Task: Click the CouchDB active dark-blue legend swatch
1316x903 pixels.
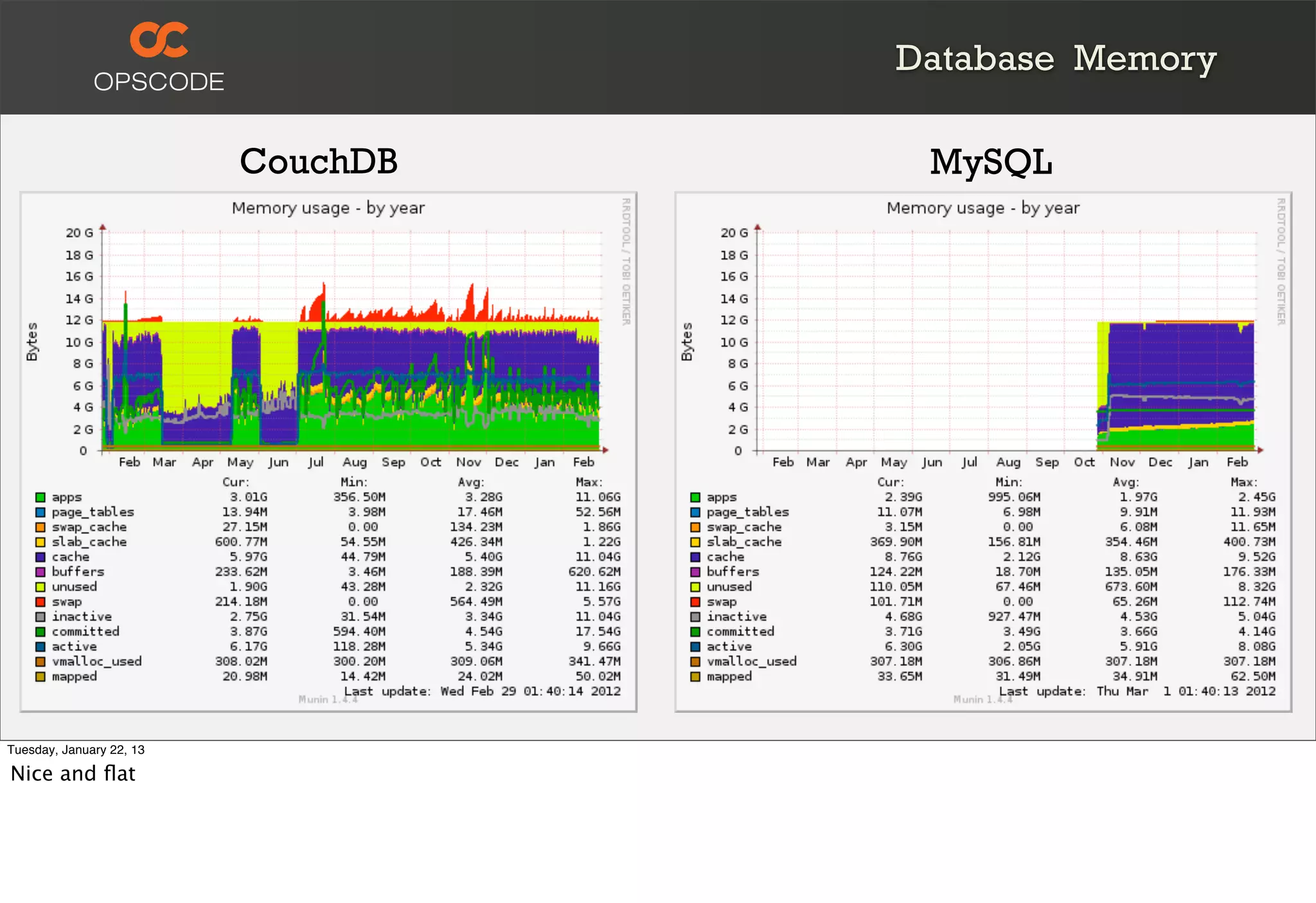Action: point(40,647)
